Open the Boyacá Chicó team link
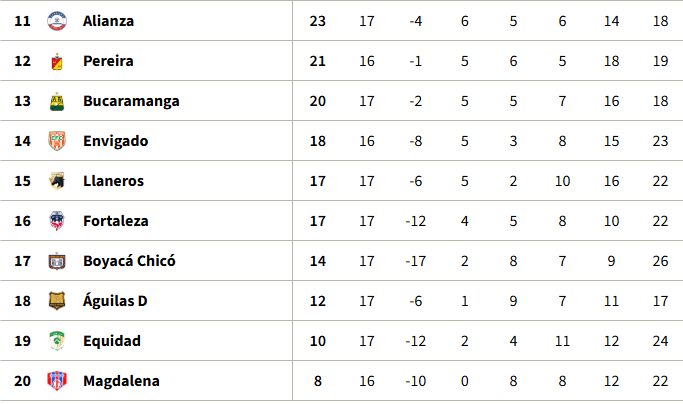683x404 pixels. coord(129,261)
